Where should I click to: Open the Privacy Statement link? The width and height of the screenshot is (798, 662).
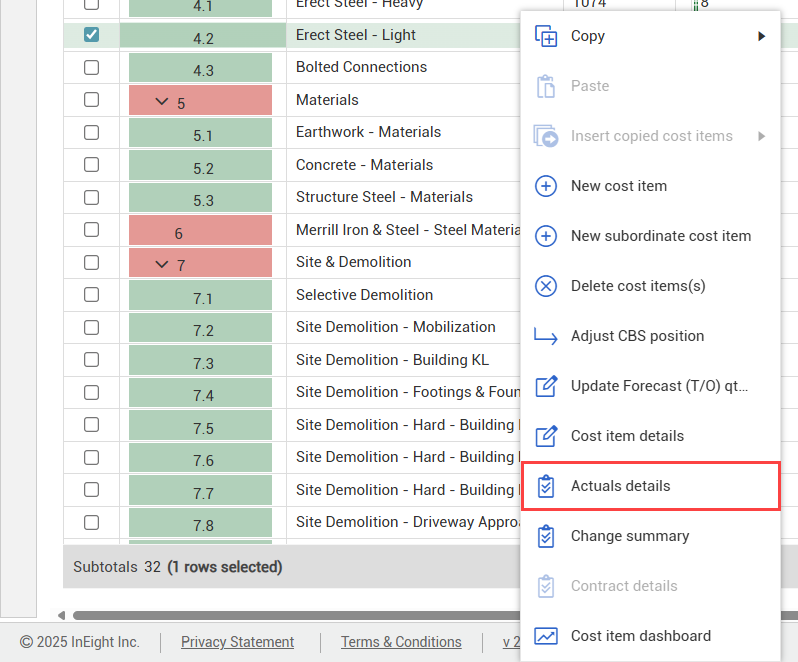(237, 642)
